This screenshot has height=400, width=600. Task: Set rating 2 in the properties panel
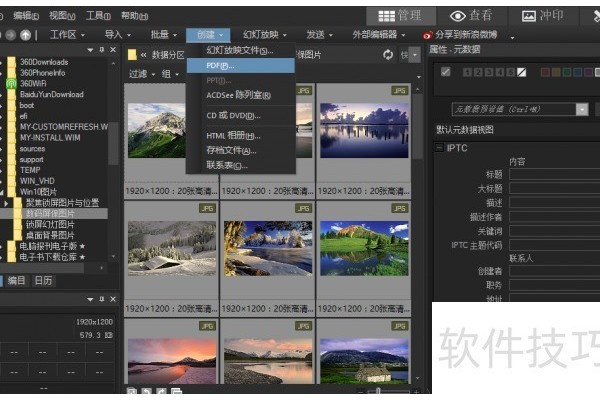pos(478,72)
